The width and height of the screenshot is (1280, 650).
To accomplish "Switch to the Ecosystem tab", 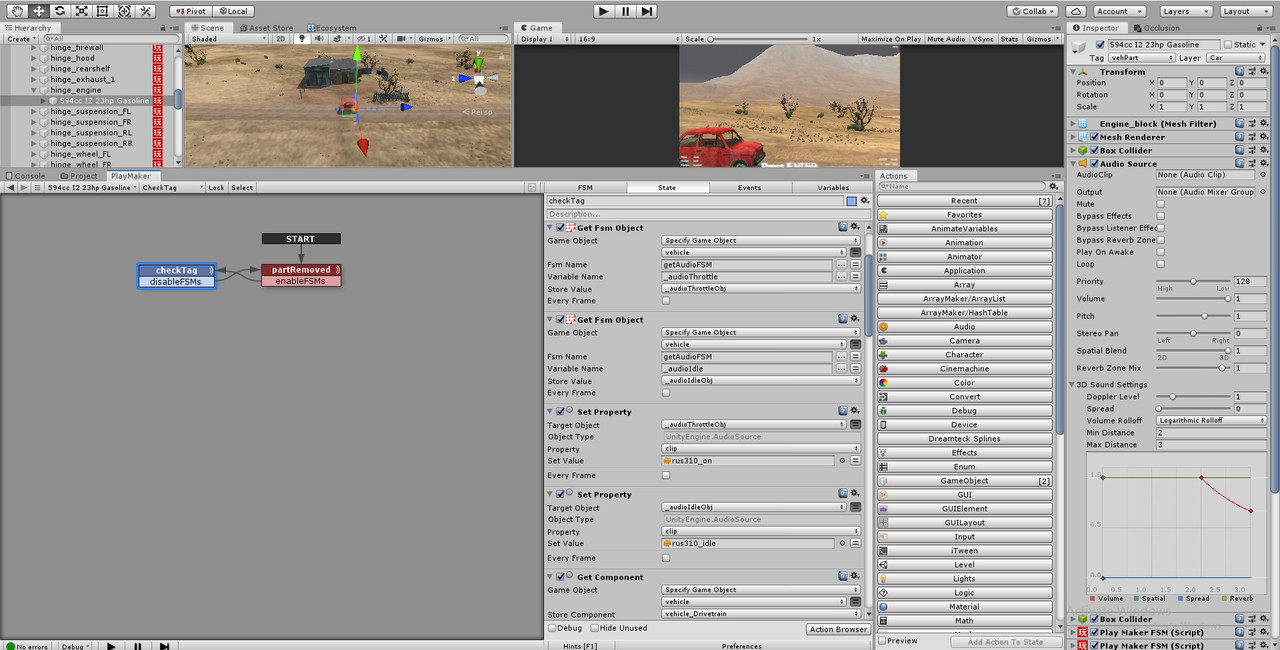I will (331, 28).
